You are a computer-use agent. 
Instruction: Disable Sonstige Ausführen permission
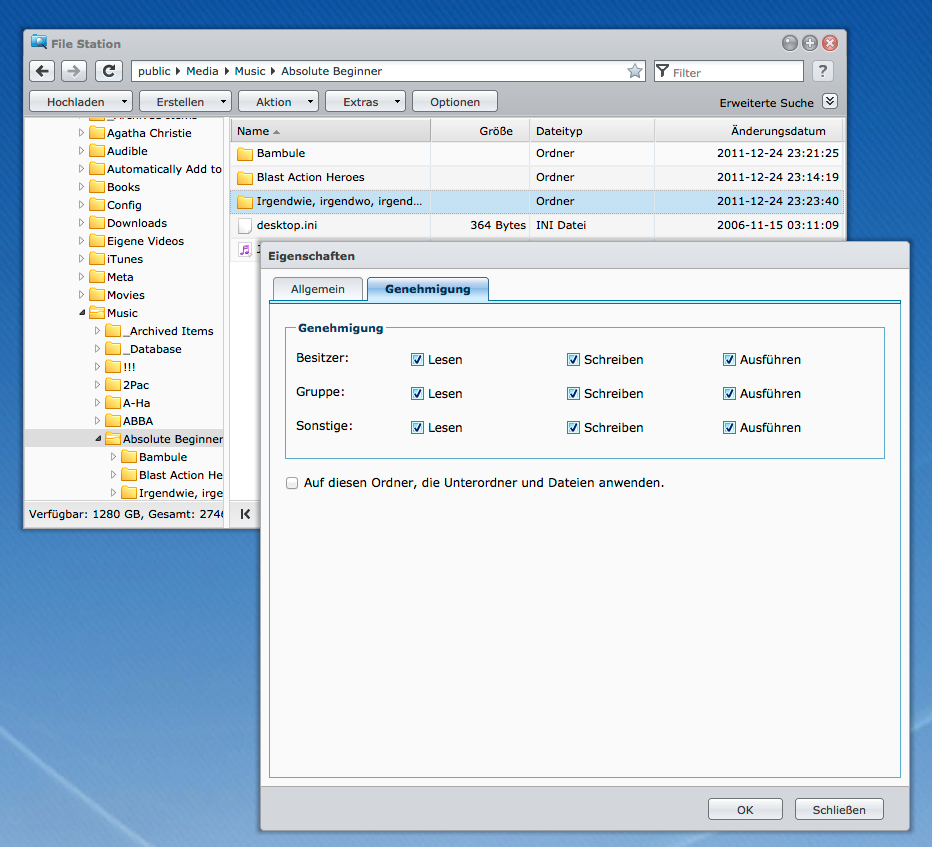(x=729, y=428)
